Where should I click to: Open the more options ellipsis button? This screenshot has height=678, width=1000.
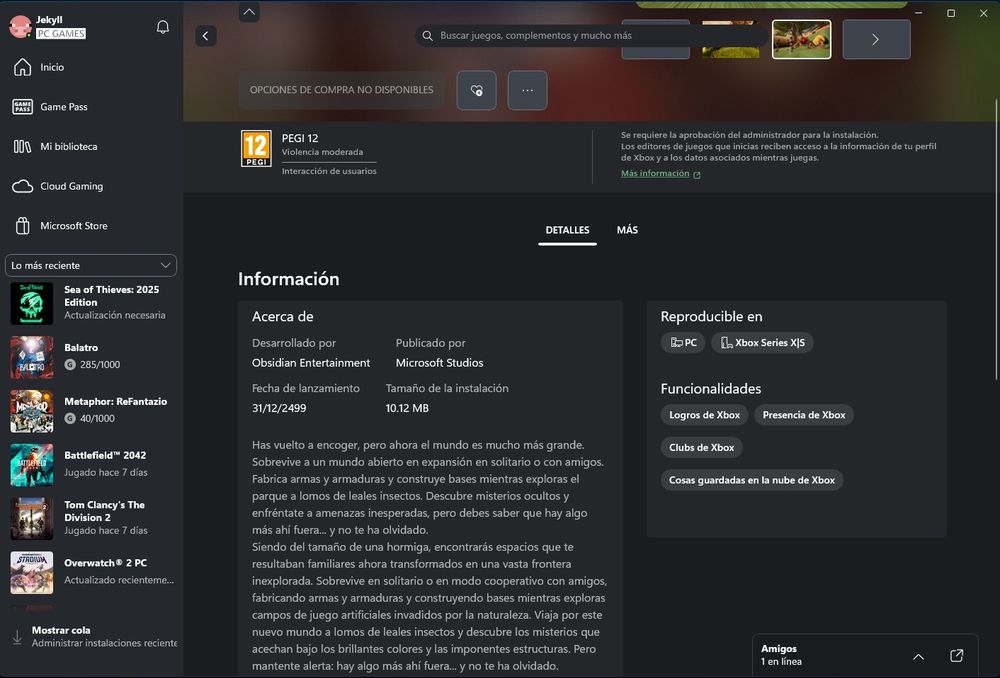coord(527,90)
